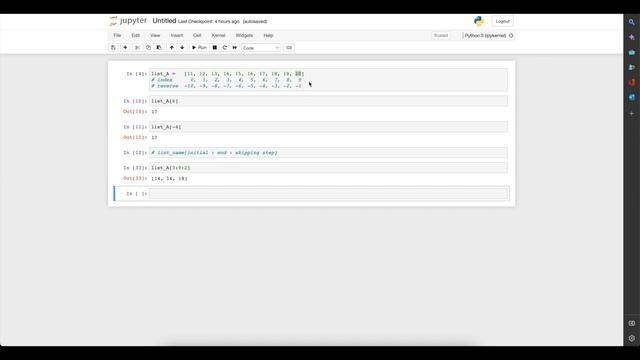Click the list_A definition cell
Image resolution: width=640 pixels, height=360 pixels.
pos(329,80)
